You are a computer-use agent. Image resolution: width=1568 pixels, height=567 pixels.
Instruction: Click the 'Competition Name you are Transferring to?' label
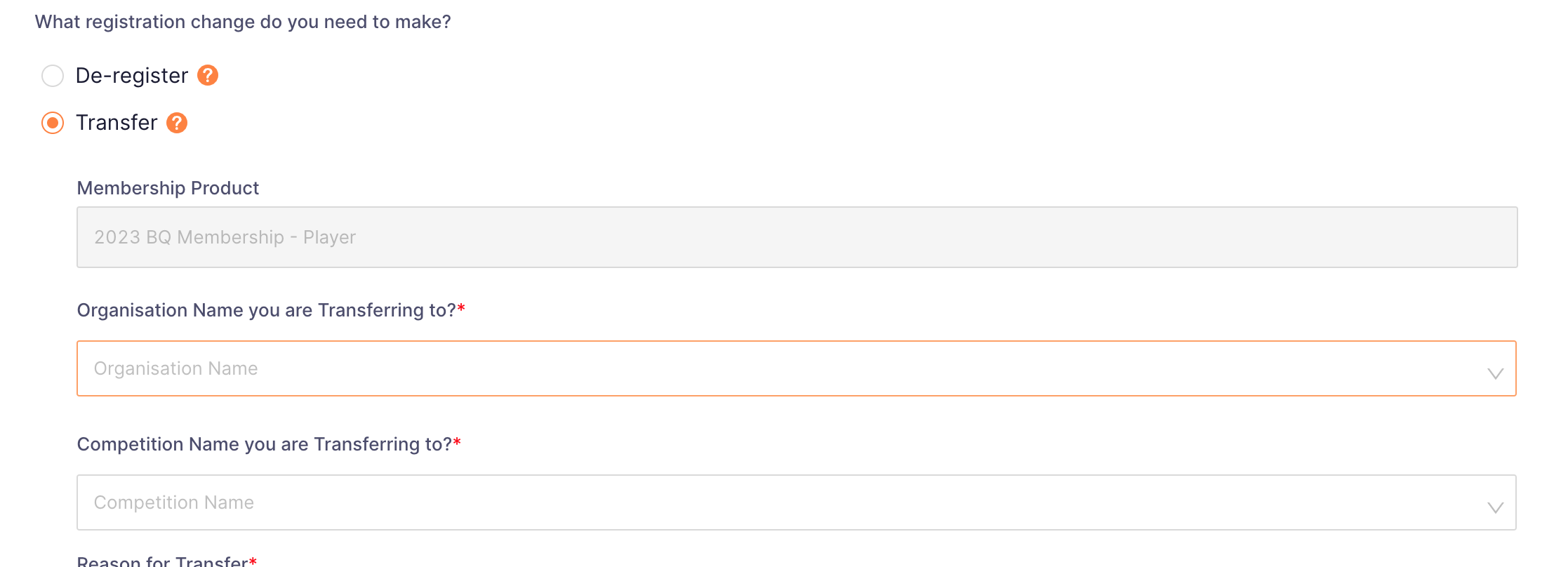(265, 444)
